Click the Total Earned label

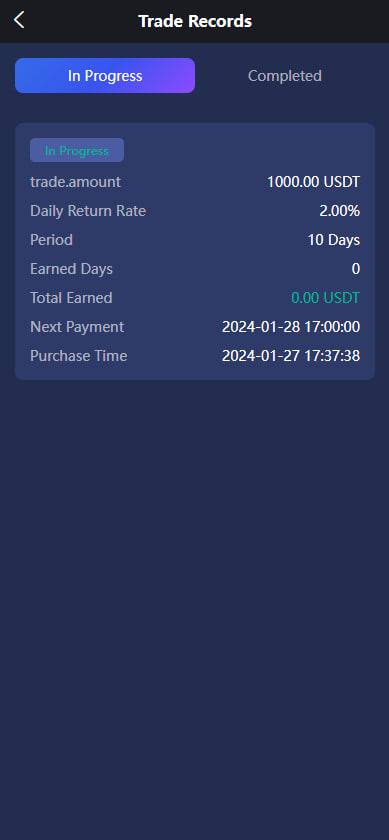(71, 298)
